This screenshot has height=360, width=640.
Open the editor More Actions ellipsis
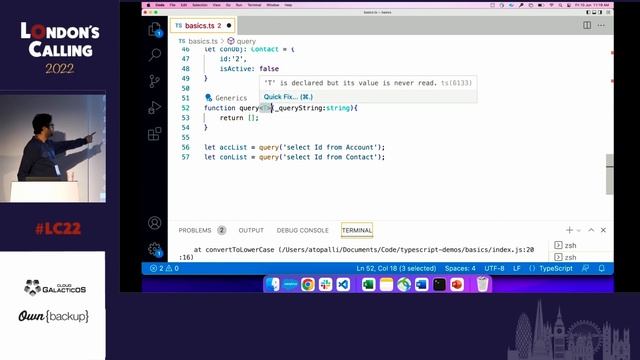click(x=601, y=25)
